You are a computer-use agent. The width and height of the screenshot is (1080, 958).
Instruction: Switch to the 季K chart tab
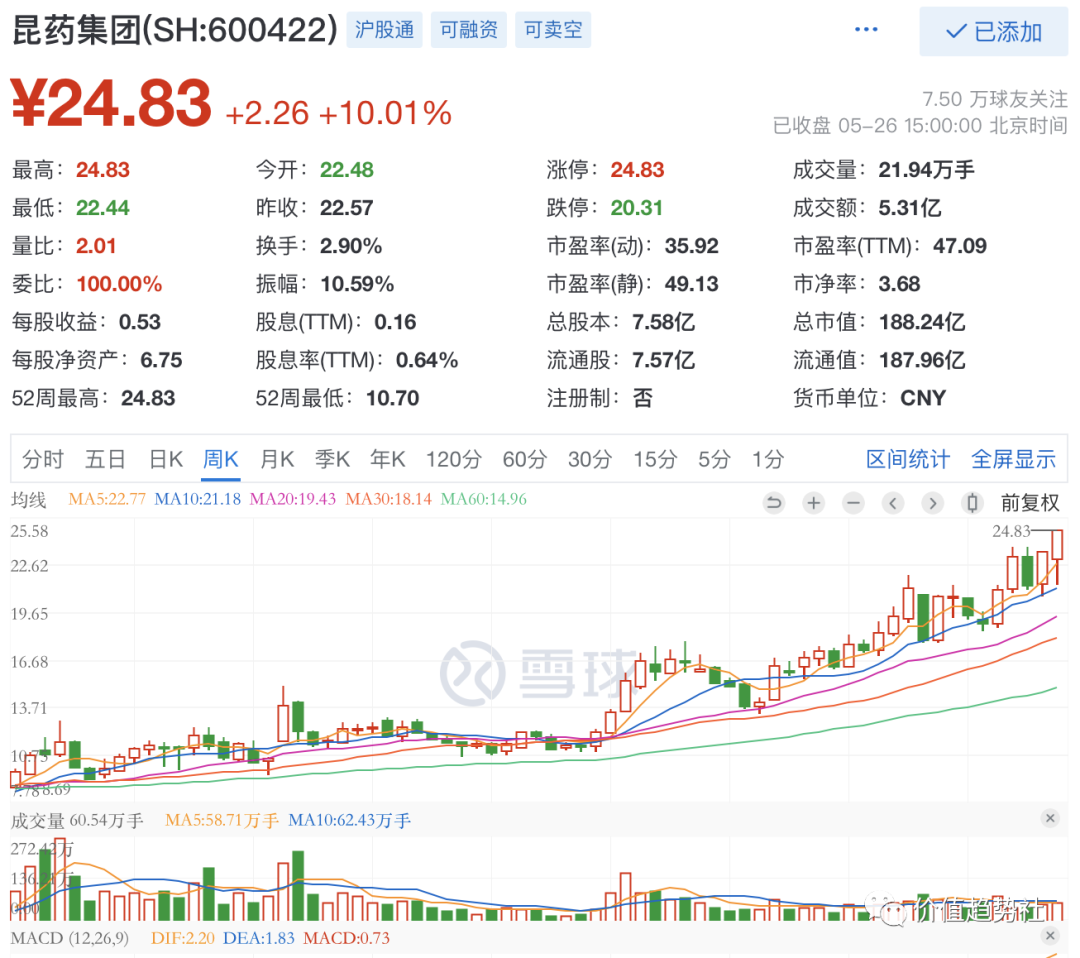pyautogui.click(x=332, y=459)
